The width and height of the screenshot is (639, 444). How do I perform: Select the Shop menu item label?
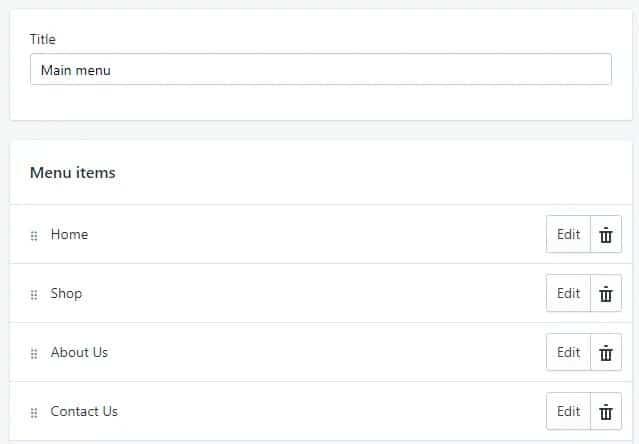[x=66, y=293]
